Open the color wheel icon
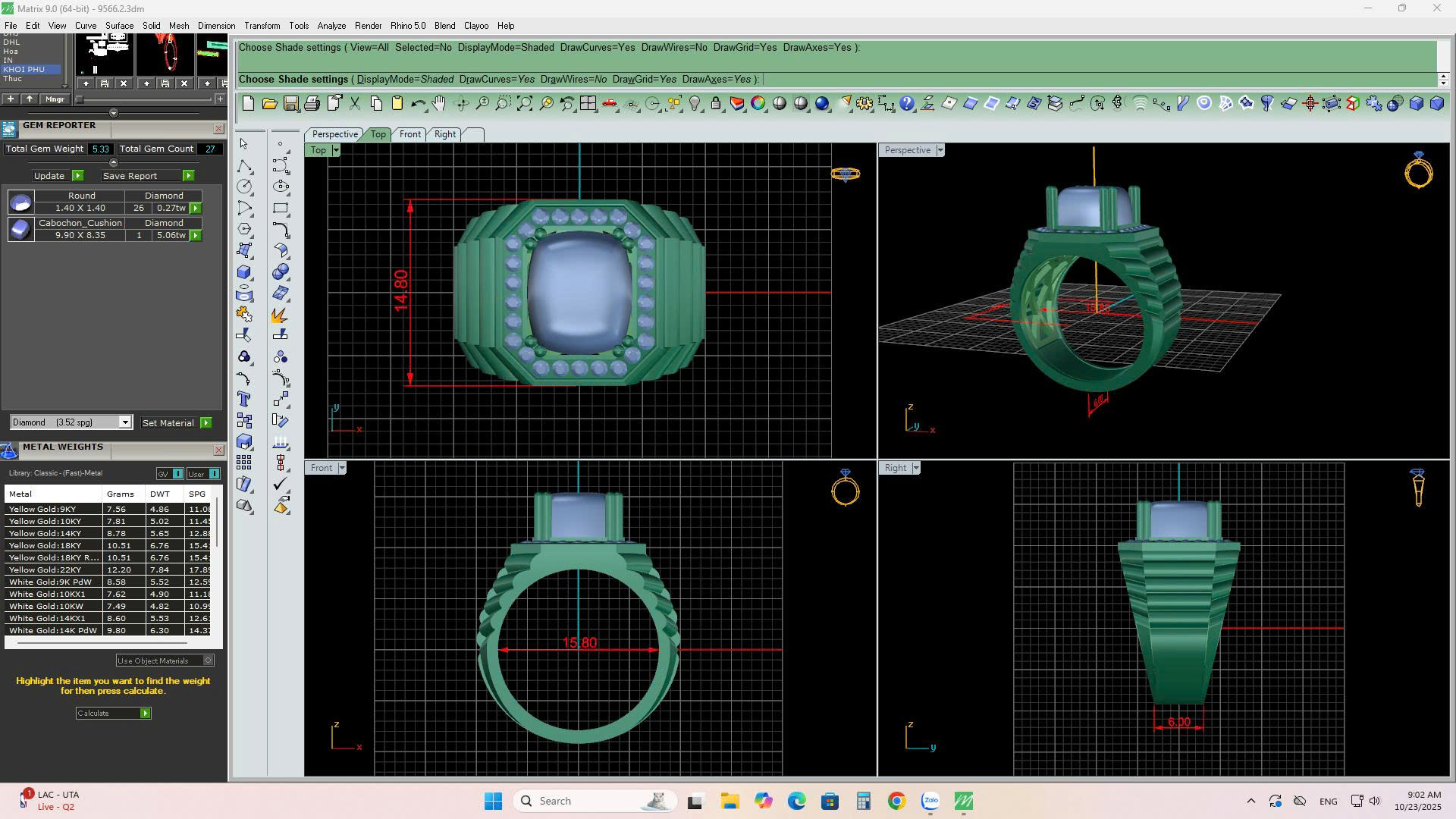Screen dimensions: 1456x819 pyautogui.click(x=758, y=104)
